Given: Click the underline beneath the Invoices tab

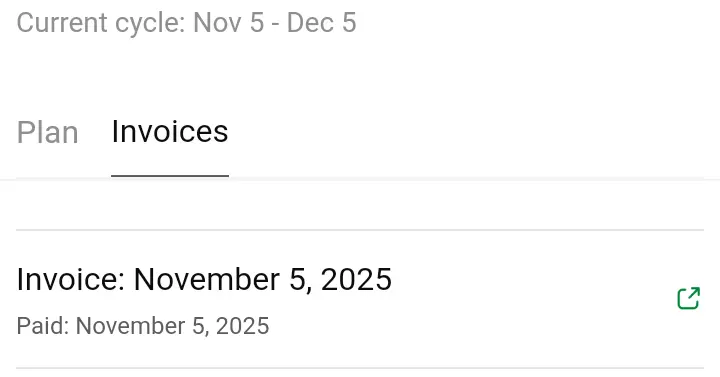Looking at the screenshot, I should (x=170, y=175).
